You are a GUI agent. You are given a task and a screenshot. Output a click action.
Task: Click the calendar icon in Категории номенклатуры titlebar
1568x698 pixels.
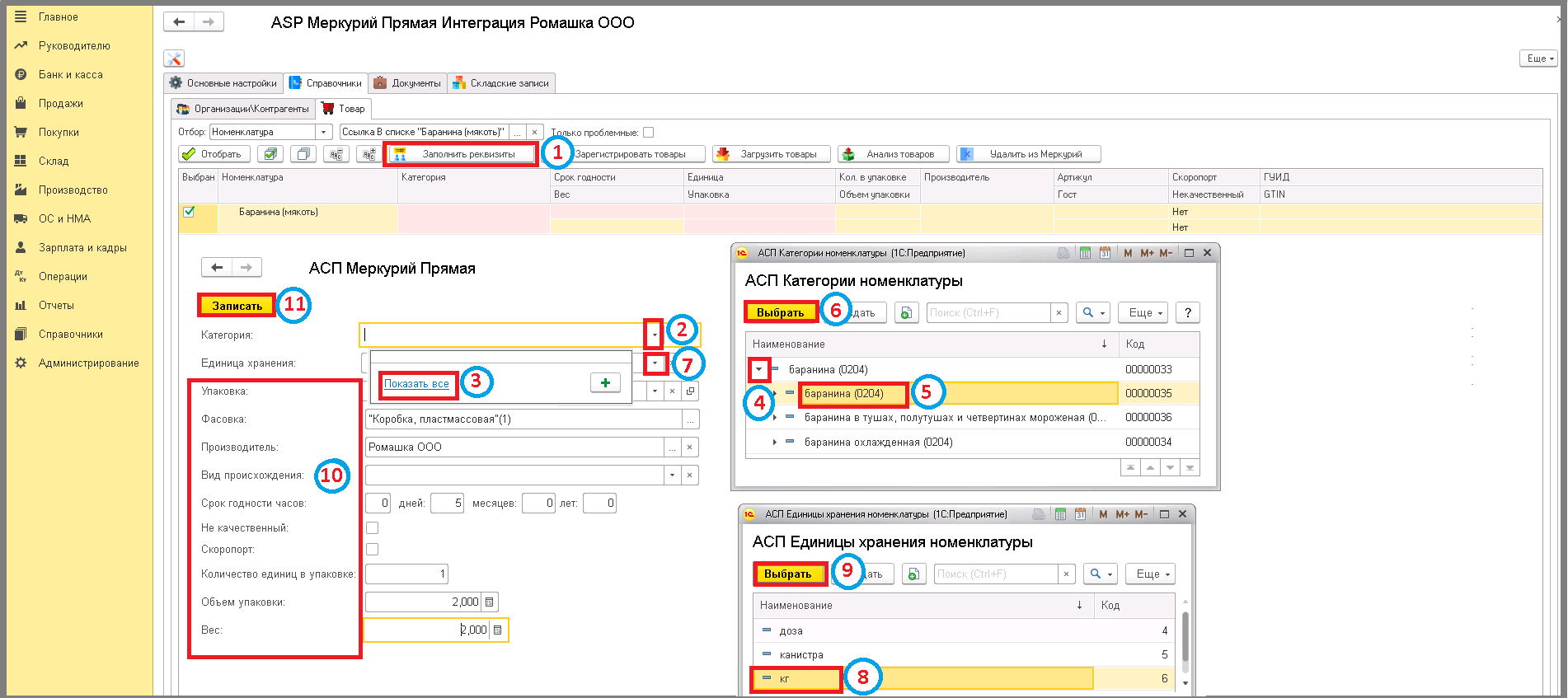(x=1105, y=253)
